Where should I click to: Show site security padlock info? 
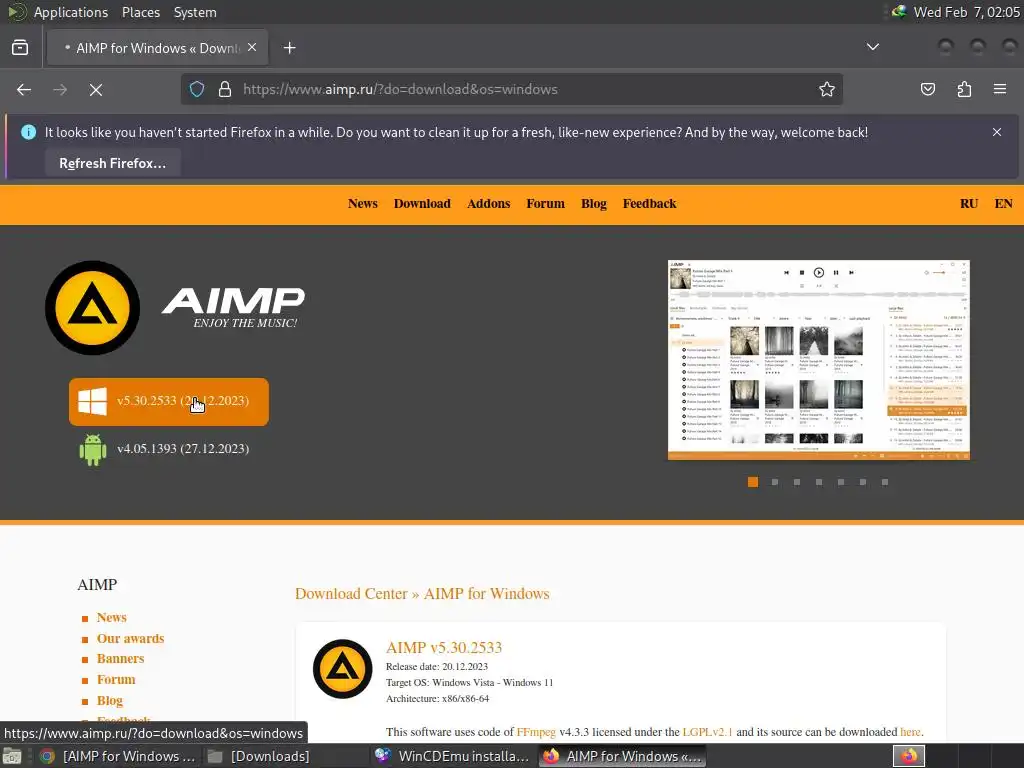(x=225, y=89)
